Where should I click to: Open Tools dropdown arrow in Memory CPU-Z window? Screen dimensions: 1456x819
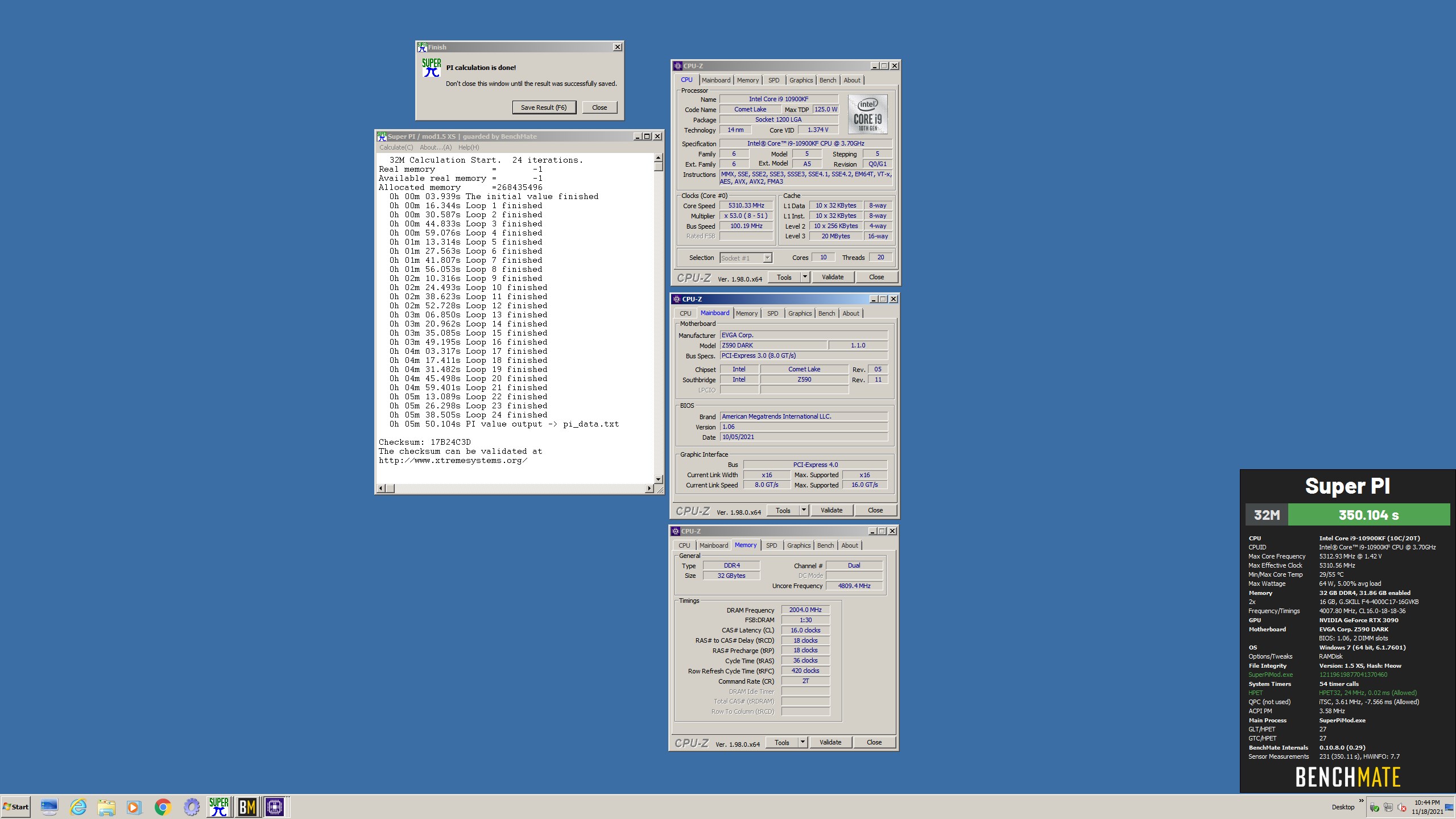tap(803, 742)
